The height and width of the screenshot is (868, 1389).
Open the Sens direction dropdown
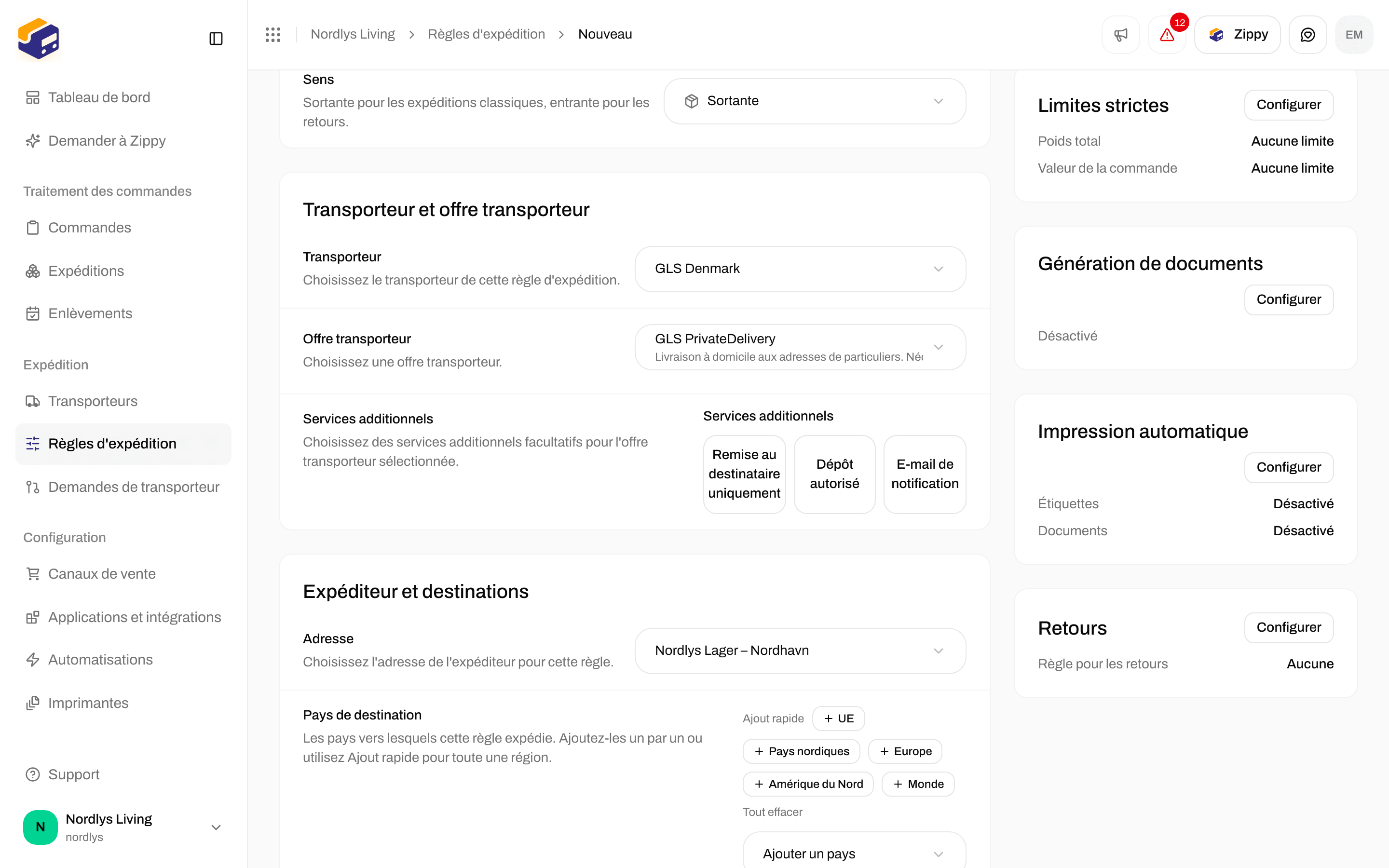tap(815, 101)
